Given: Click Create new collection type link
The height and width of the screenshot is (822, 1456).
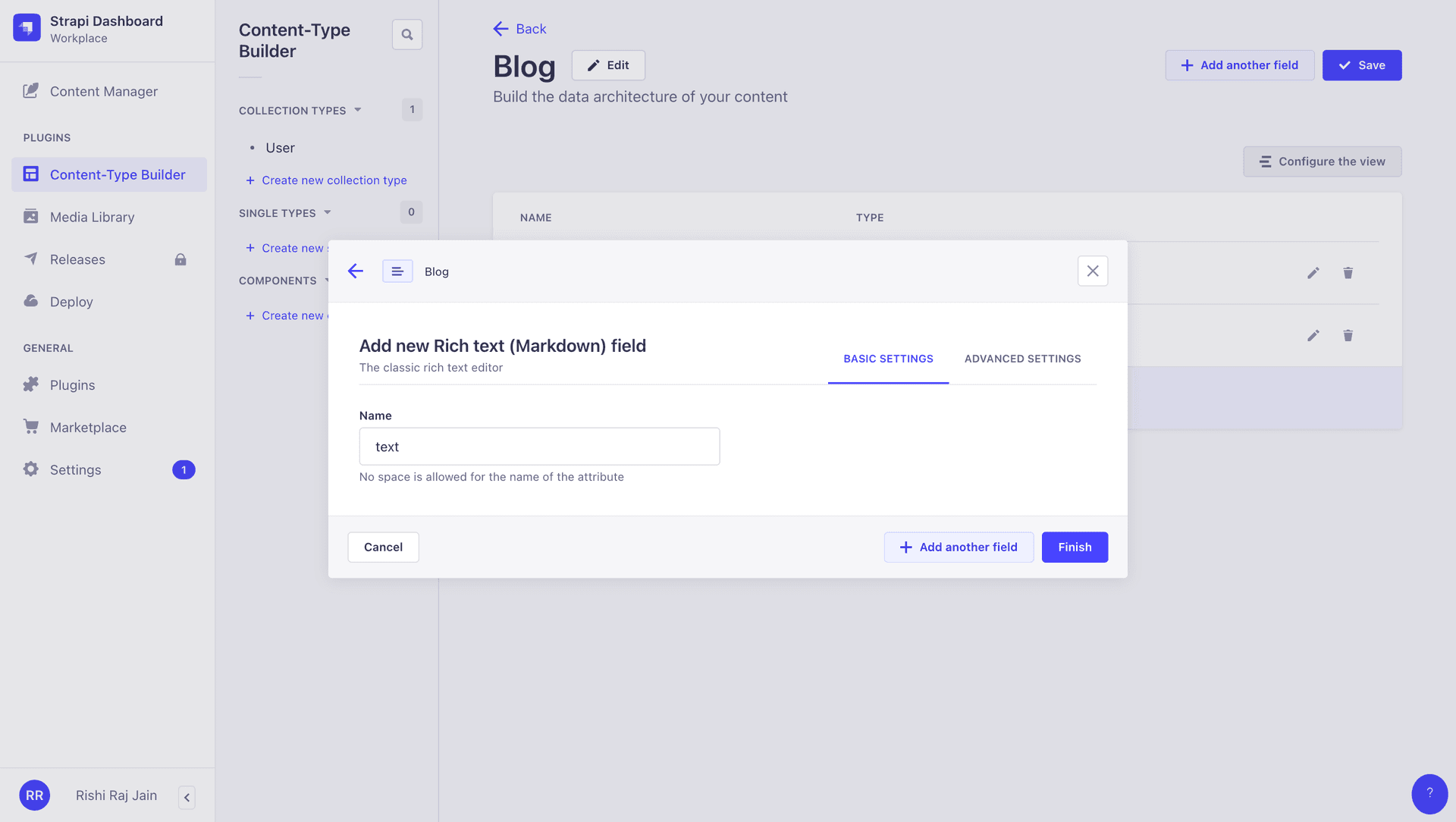Looking at the screenshot, I should coord(334,180).
